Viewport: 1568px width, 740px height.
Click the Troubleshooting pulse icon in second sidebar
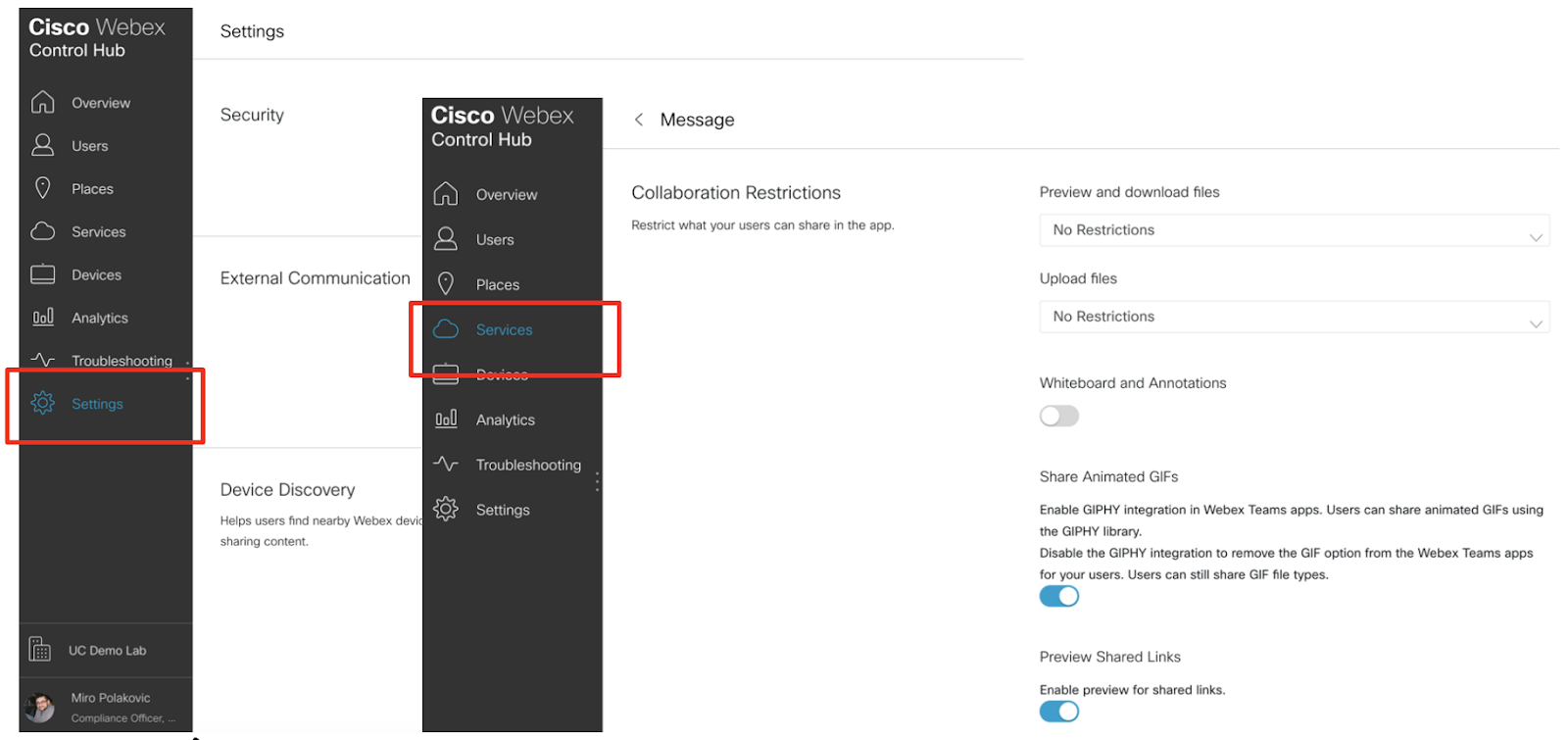pos(446,465)
